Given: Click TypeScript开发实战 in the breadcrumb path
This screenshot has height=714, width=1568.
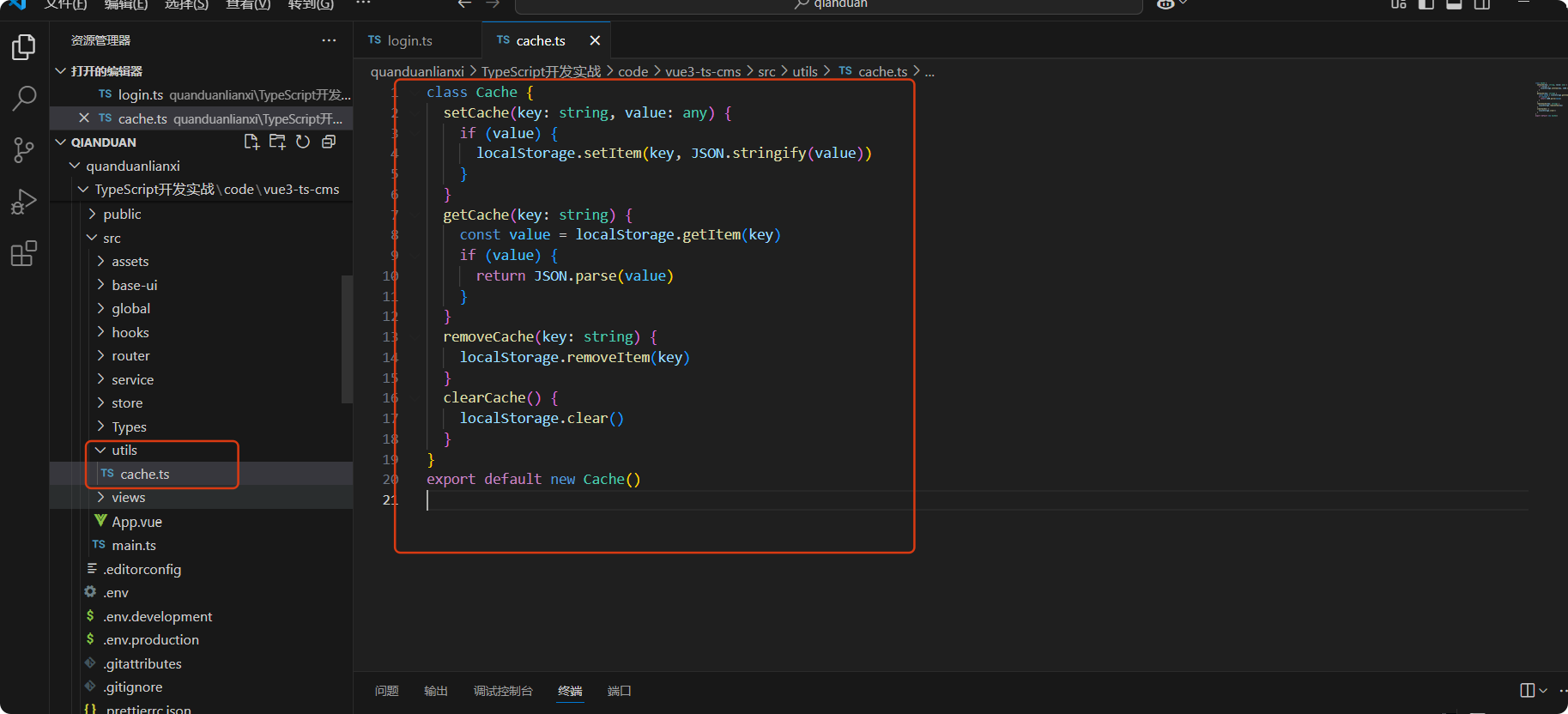Looking at the screenshot, I should (541, 72).
